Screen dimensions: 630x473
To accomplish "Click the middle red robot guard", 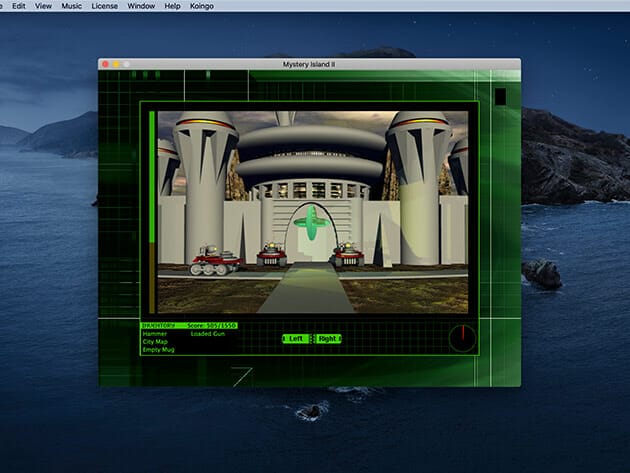I will pyautogui.click(x=271, y=255).
